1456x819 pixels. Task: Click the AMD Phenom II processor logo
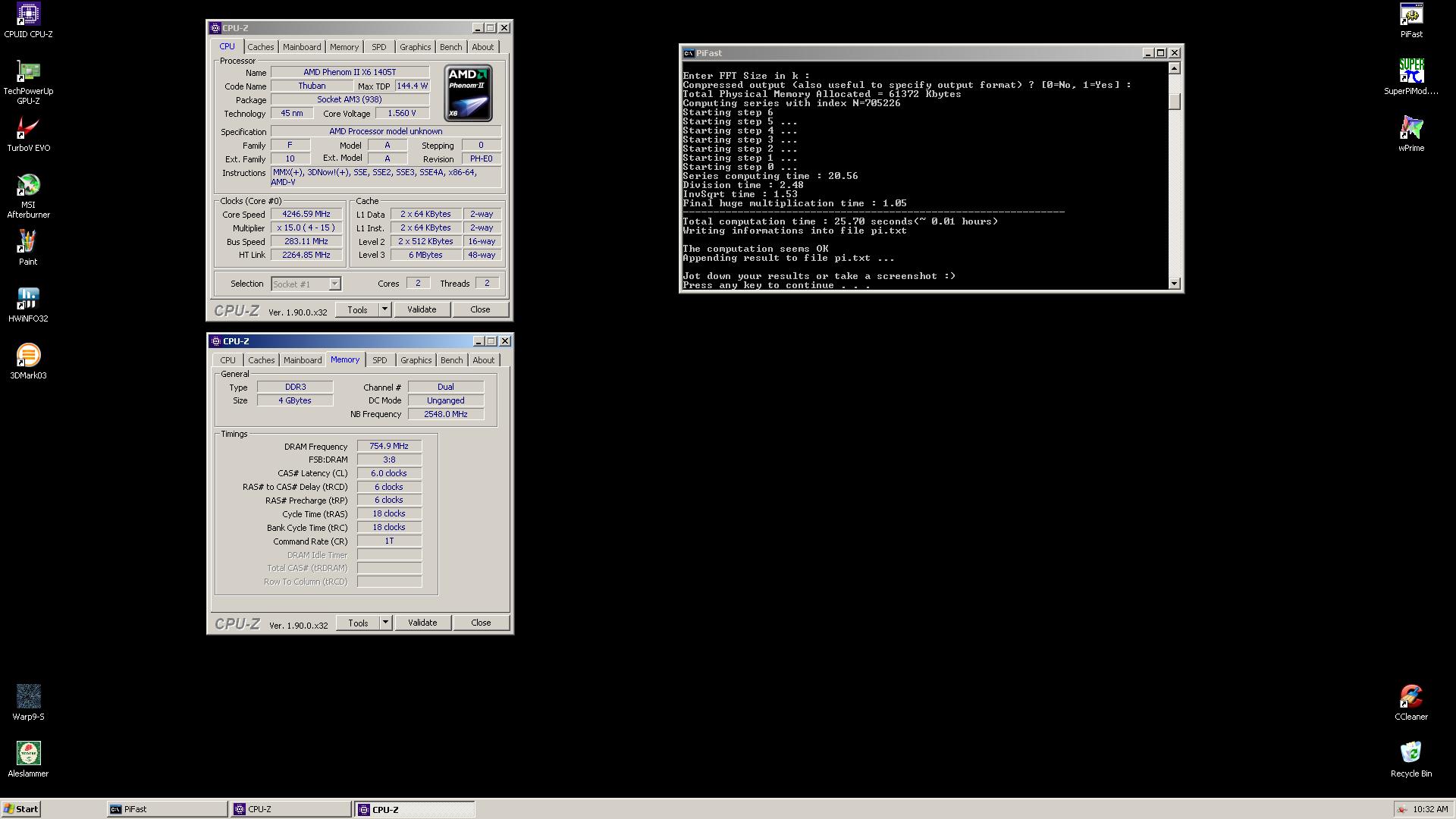click(x=468, y=93)
